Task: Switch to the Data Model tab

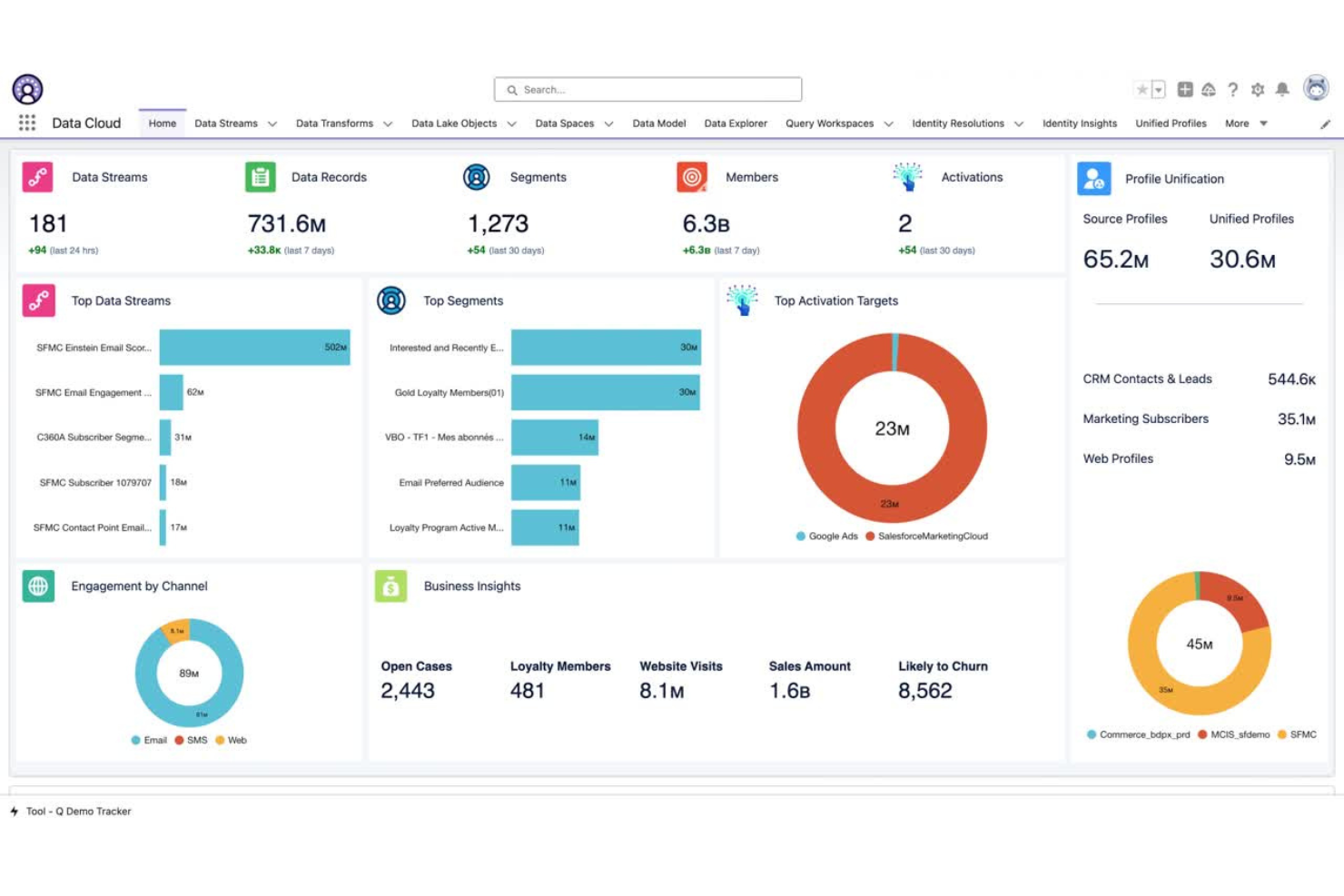Action: click(658, 123)
